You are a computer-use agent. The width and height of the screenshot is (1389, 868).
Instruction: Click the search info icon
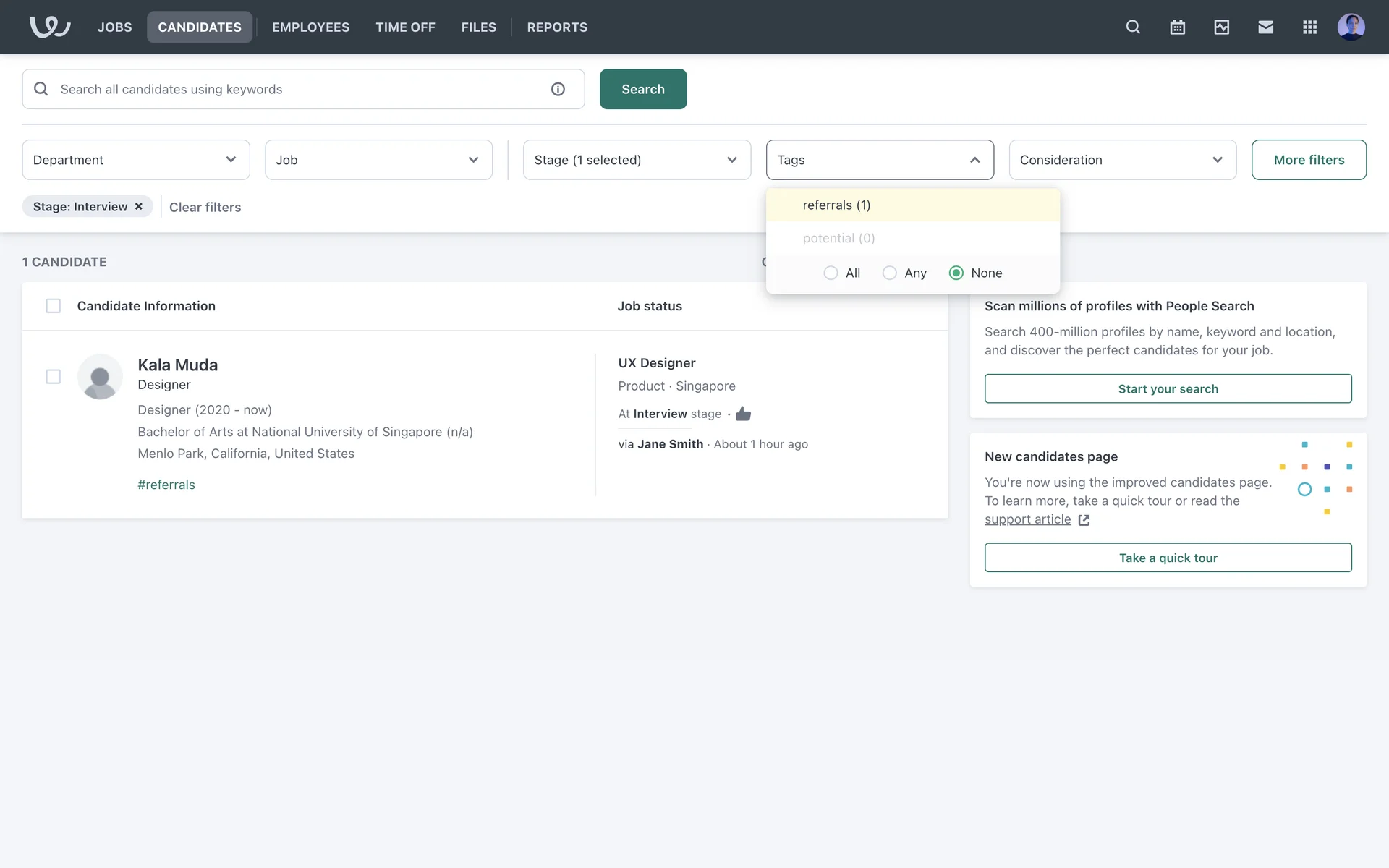tap(558, 89)
